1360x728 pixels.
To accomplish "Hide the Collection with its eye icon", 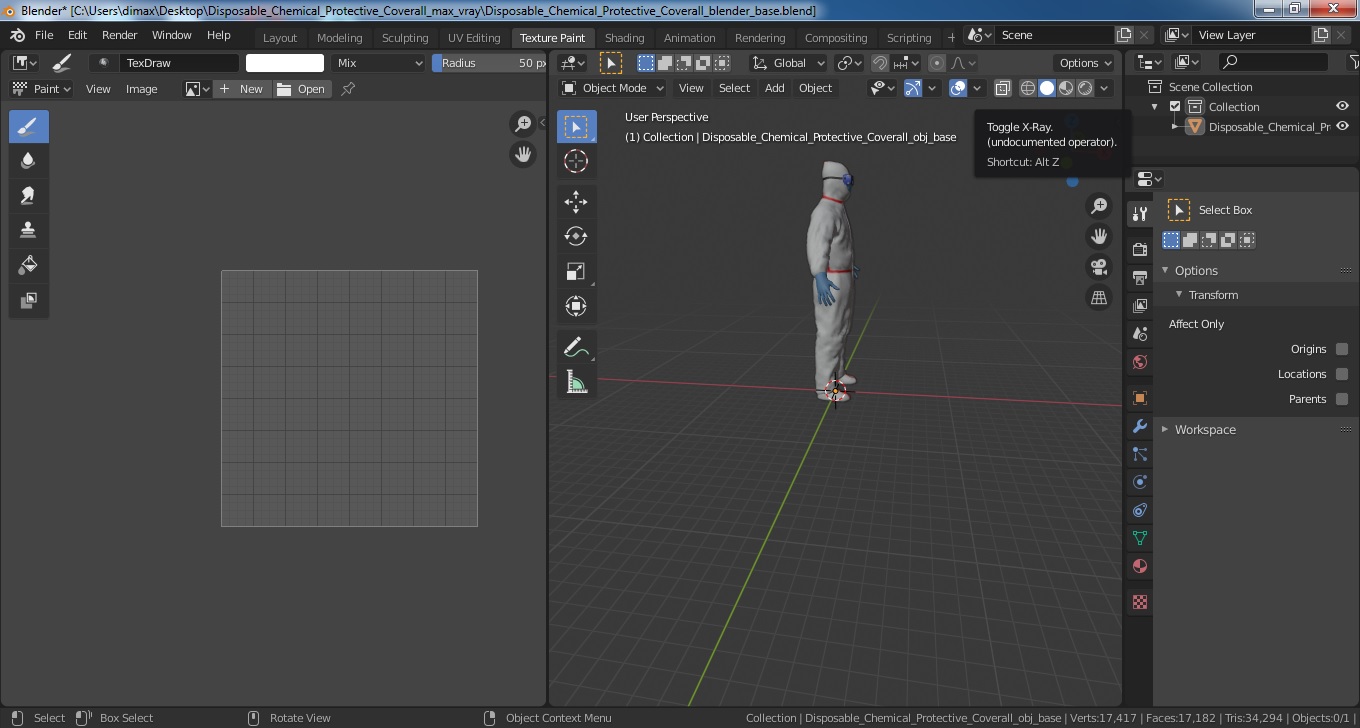I will [x=1343, y=106].
